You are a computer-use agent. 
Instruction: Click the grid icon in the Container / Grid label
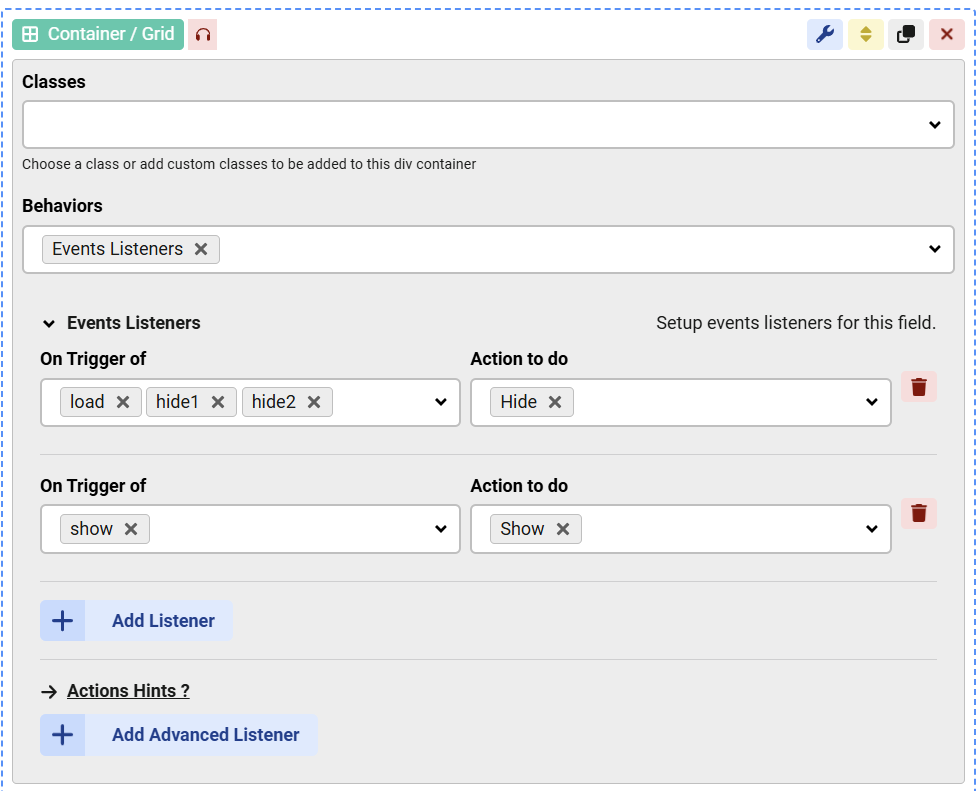click(x=34, y=34)
